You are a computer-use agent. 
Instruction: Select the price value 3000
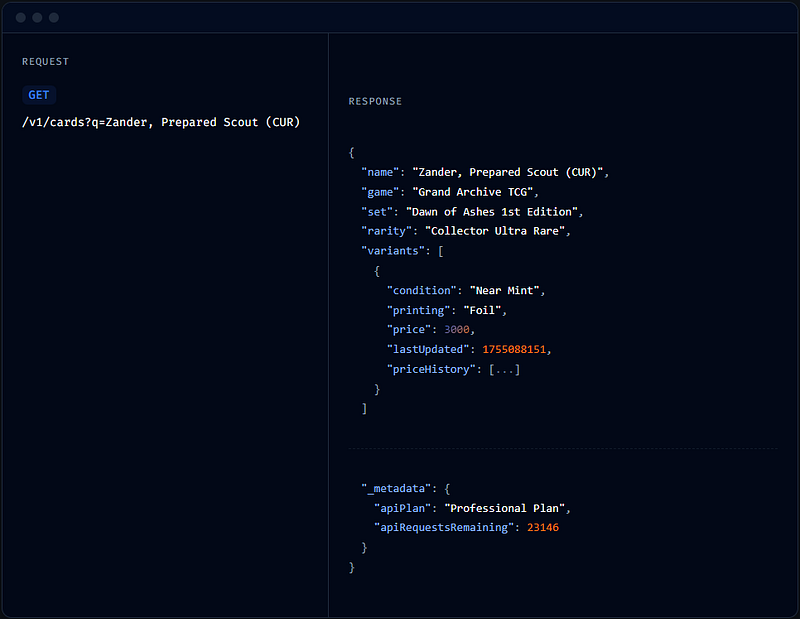coord(457,330)
